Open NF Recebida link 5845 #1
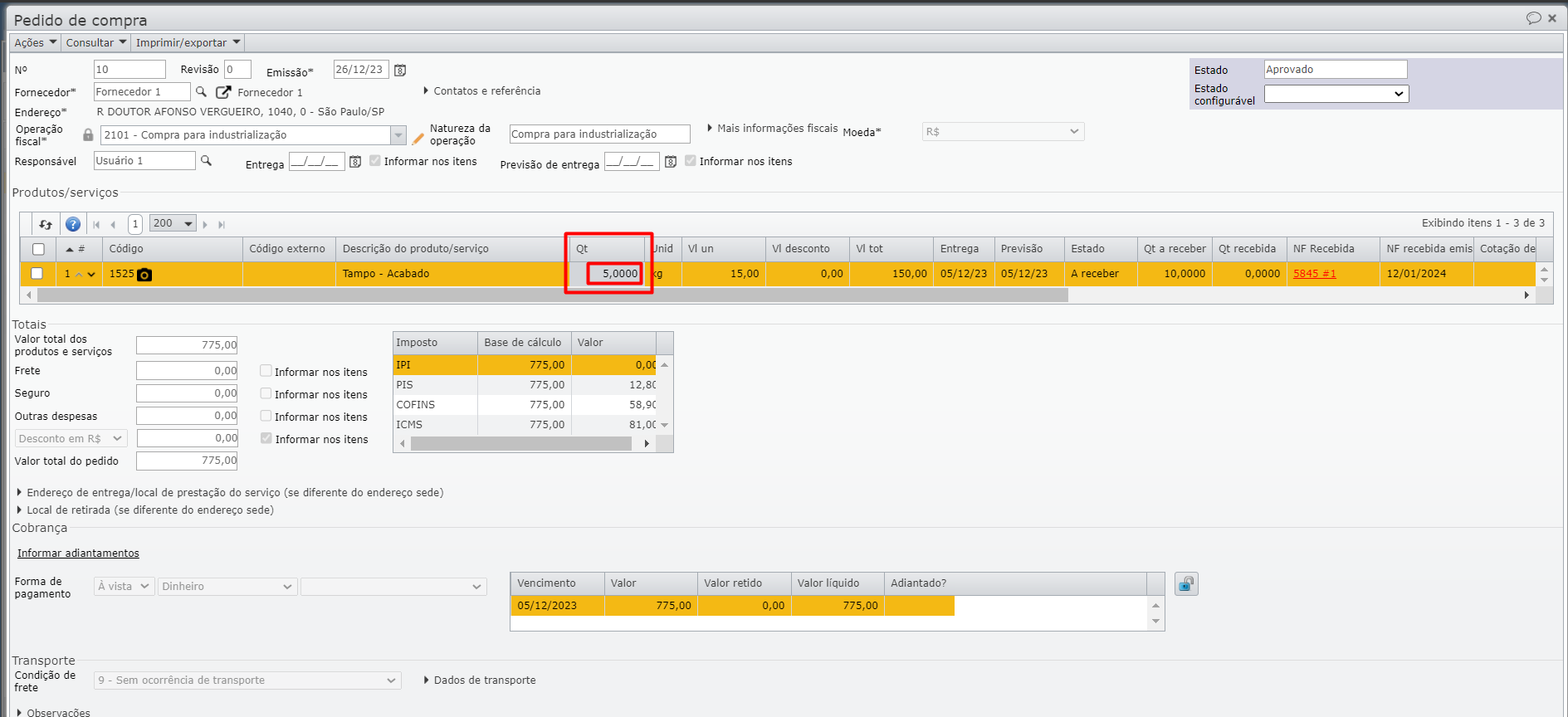Viewport: 1568px width, 717px height. pyautogui.click(x=1315, y=274)
